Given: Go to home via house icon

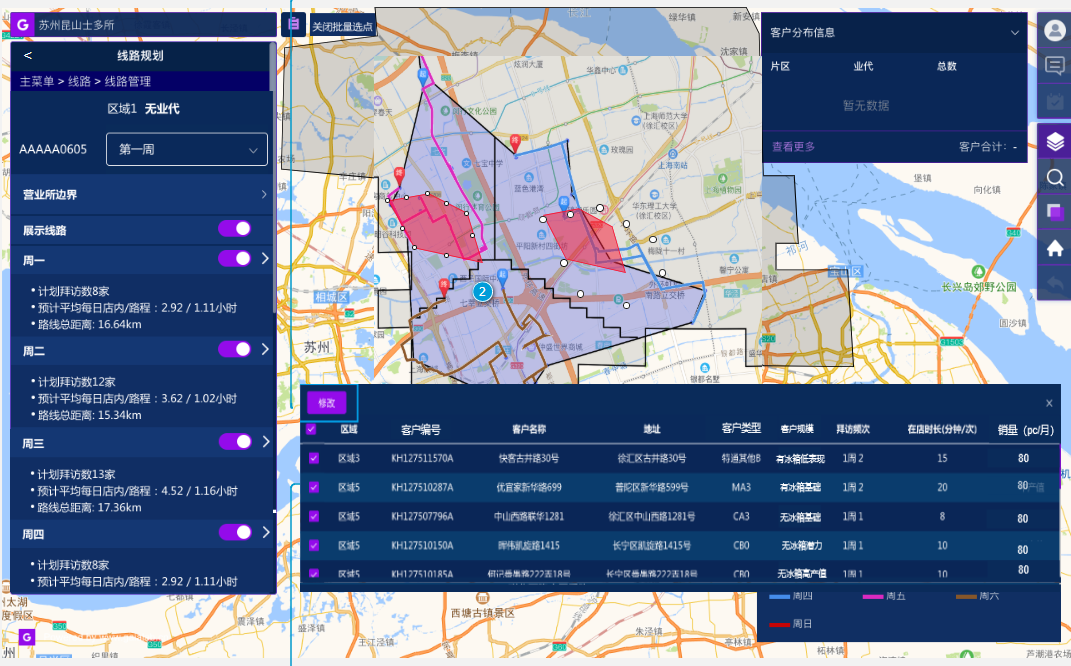Looking at the screenshot, I should click(1055, 248).
